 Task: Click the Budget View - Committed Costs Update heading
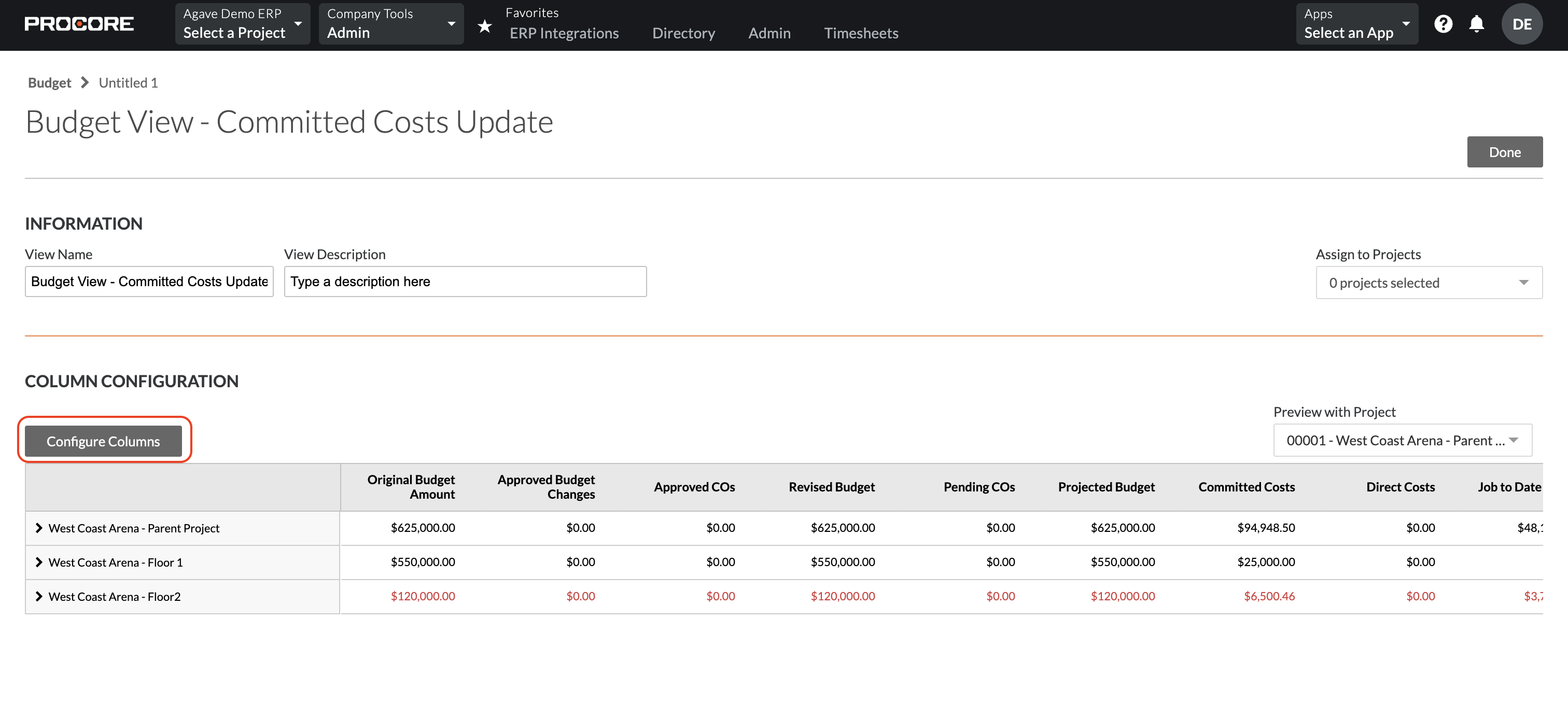pyautogui.click(x=290, y=122)
